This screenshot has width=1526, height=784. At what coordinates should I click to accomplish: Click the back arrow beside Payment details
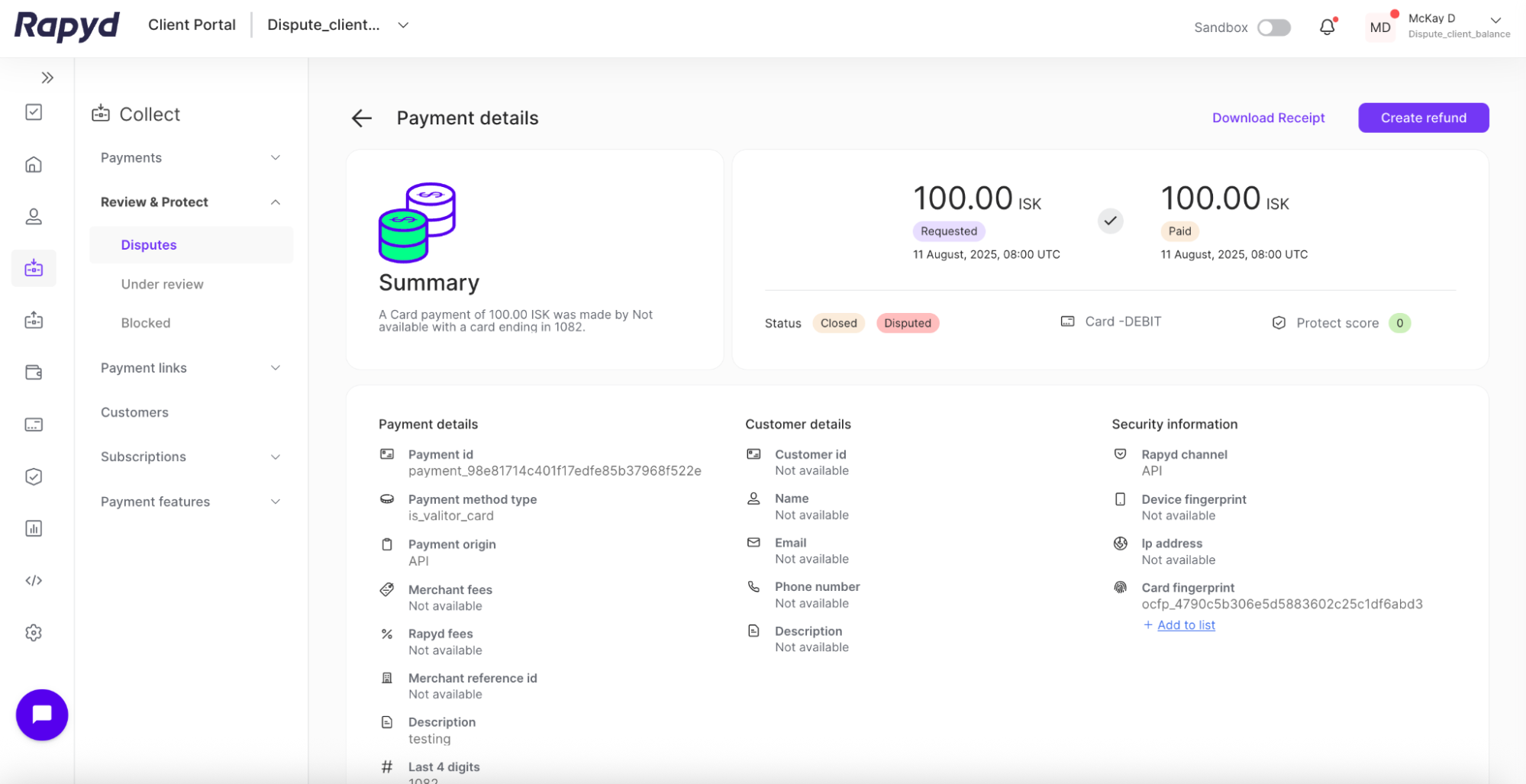(x=361, y=118)
